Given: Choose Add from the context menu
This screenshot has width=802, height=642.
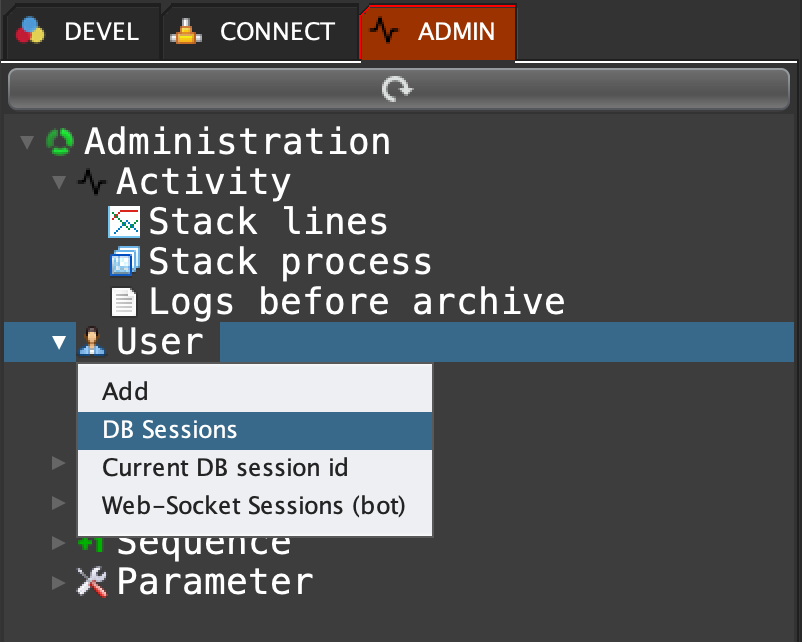Looking at the screenshot, I should pyautogui.click(x=125, y=391).
